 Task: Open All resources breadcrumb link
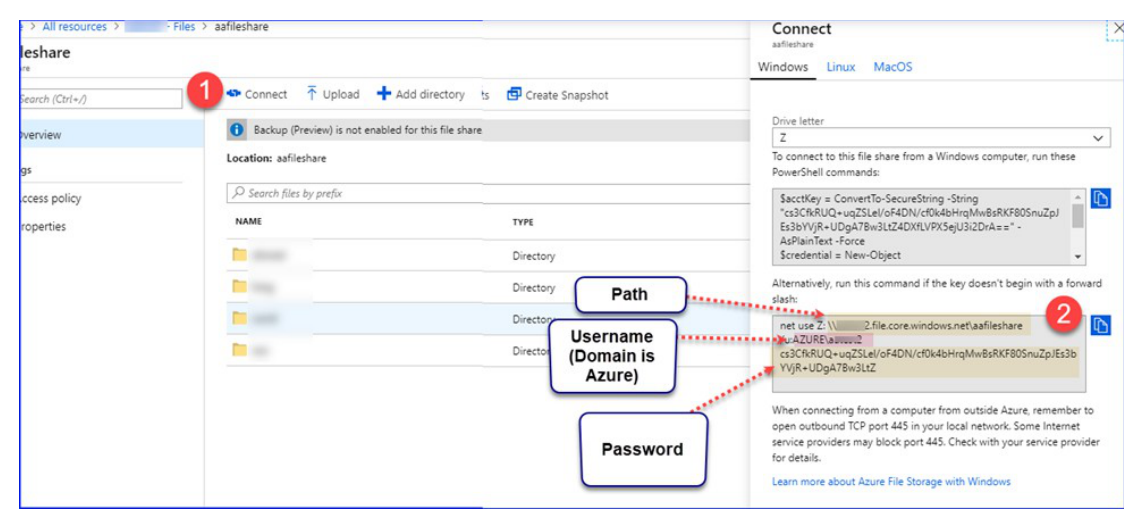(74, 27)
